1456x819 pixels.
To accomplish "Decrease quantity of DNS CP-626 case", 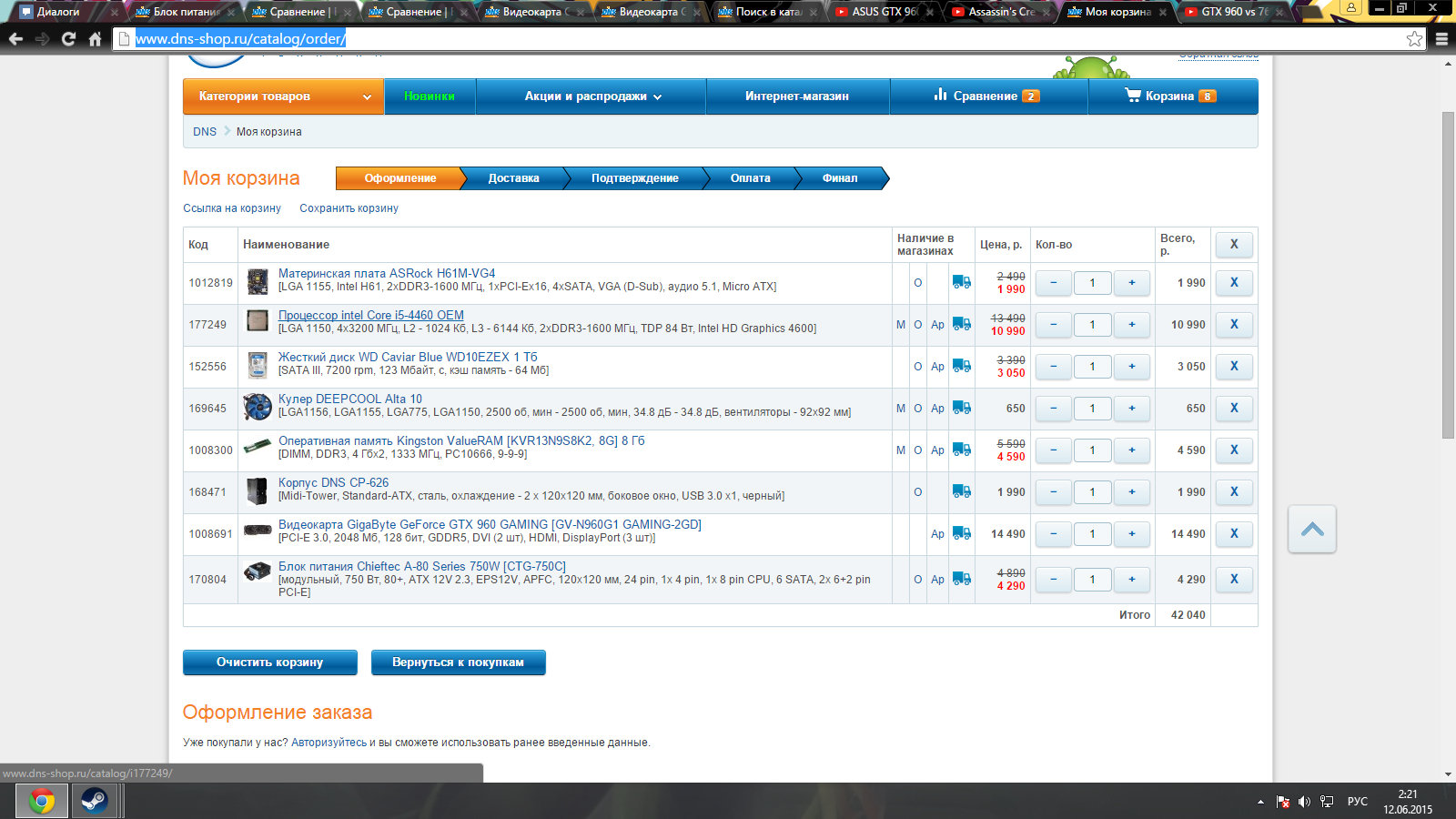I will [1054, 491].
